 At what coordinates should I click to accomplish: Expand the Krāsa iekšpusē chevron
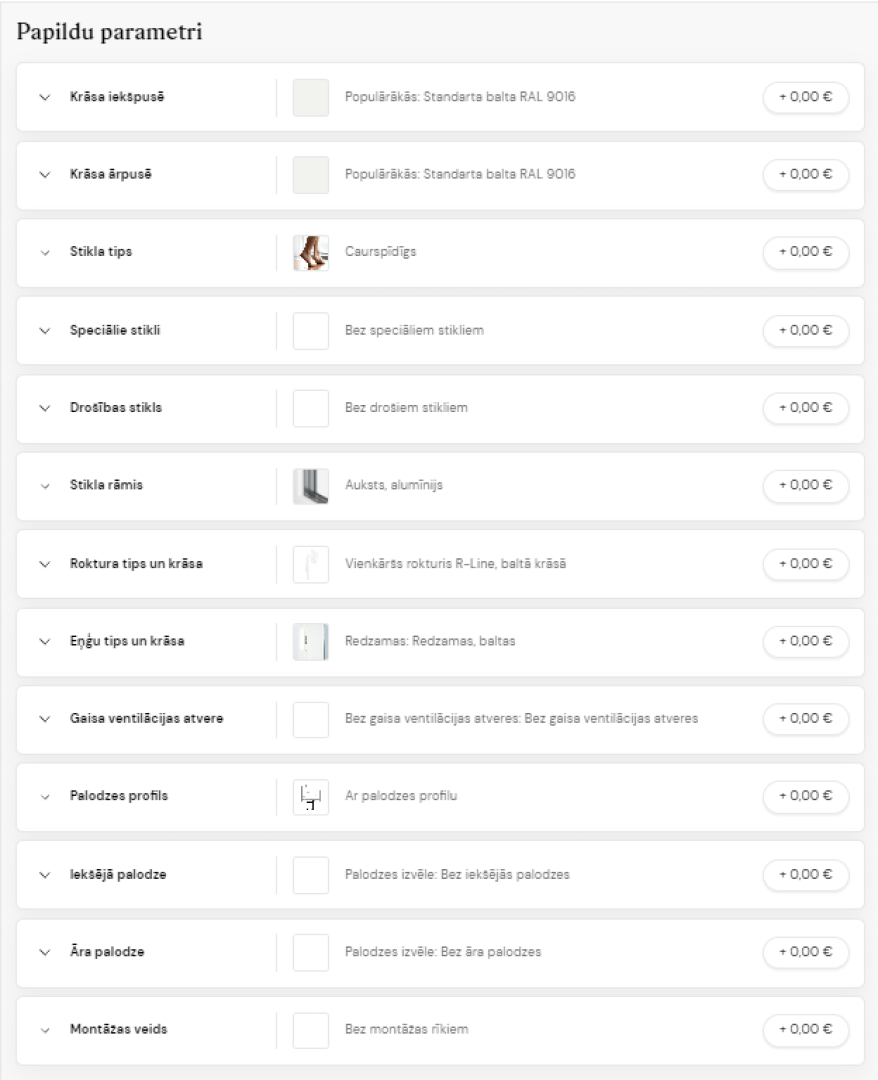click(x=45, y=98)
